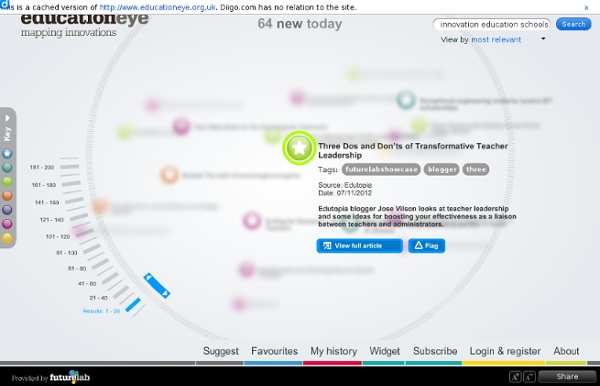The image size is (600, 386).
Task: Decrease text size icon
Action: tap(530, 377)
